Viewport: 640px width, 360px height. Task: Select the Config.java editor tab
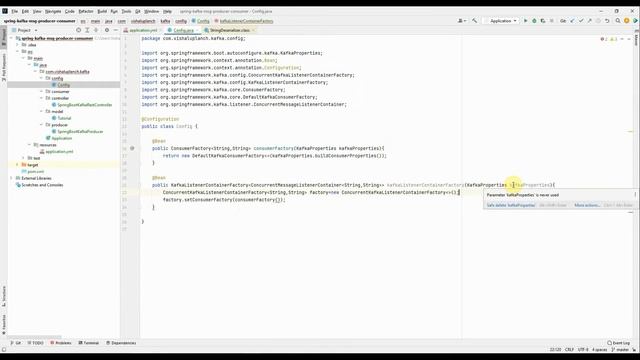(183, 30)
